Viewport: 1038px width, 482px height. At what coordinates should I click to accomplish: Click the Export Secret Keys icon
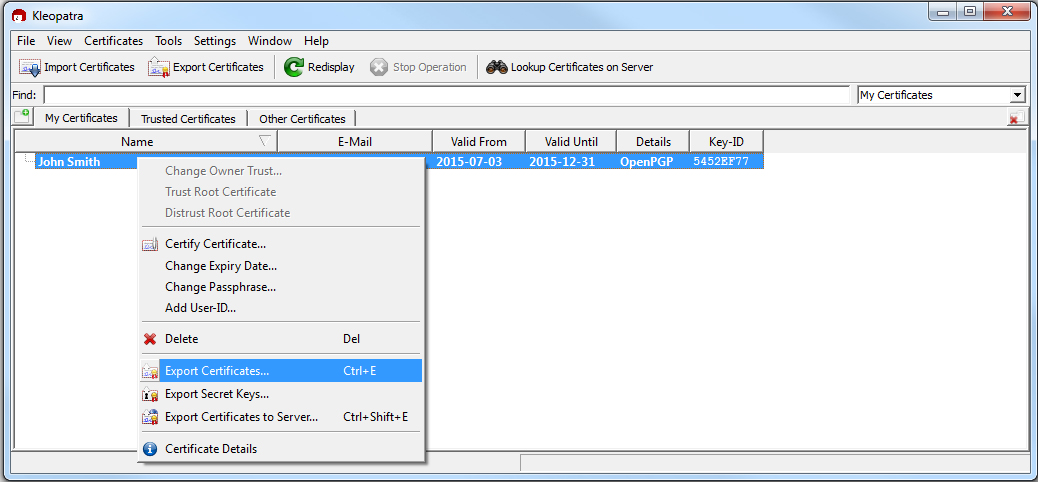coord(150,395)
